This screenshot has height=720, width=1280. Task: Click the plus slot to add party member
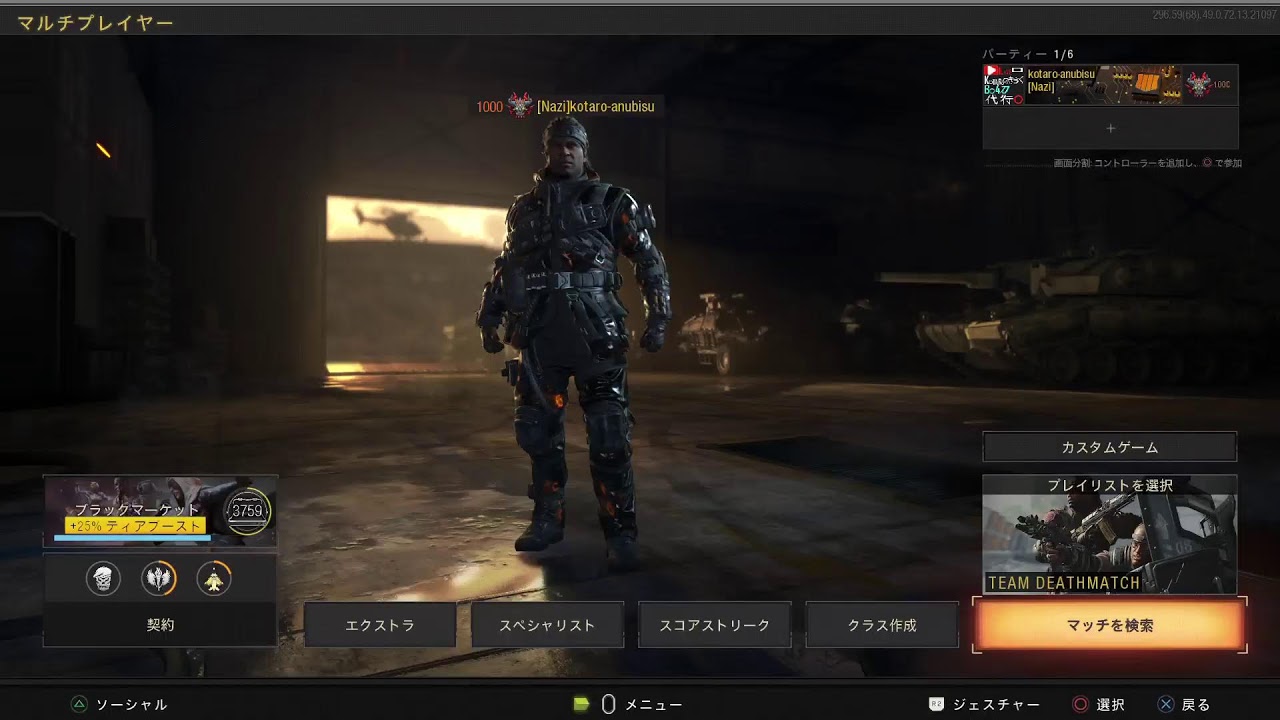tap(1110, 128)
